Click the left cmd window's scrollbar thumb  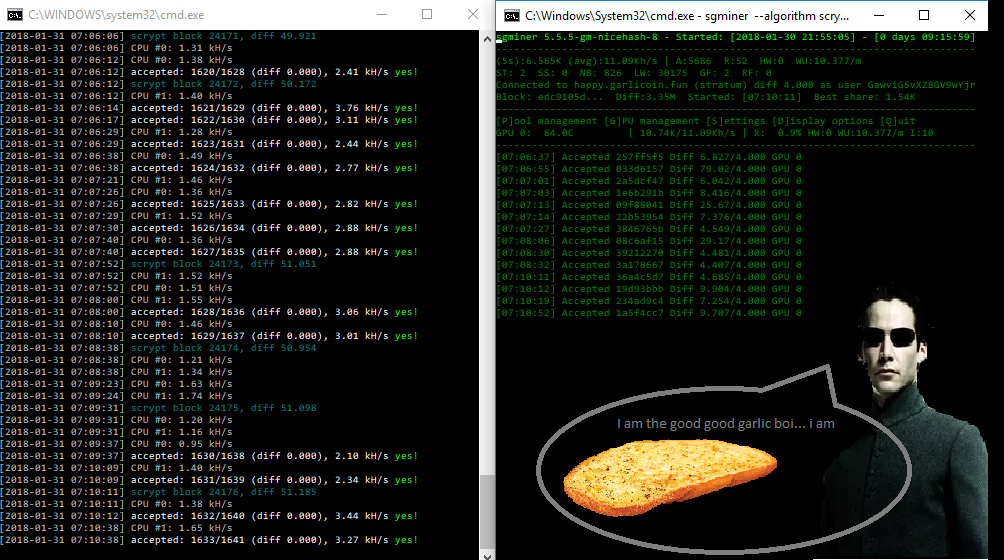tap(487, 511)
